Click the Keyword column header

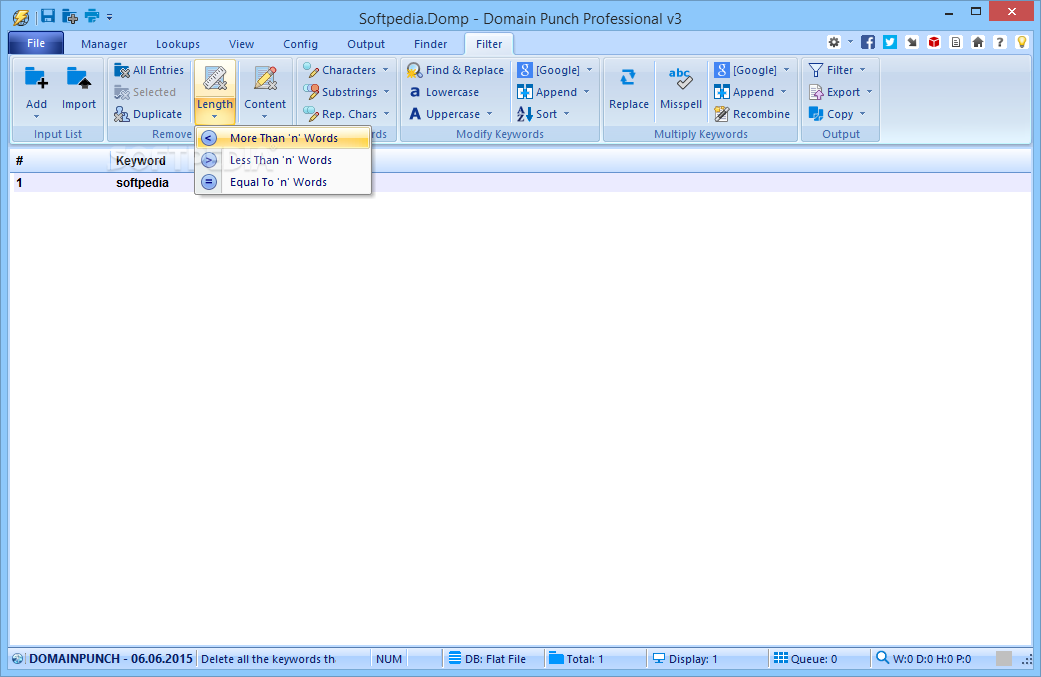[141, 161]
